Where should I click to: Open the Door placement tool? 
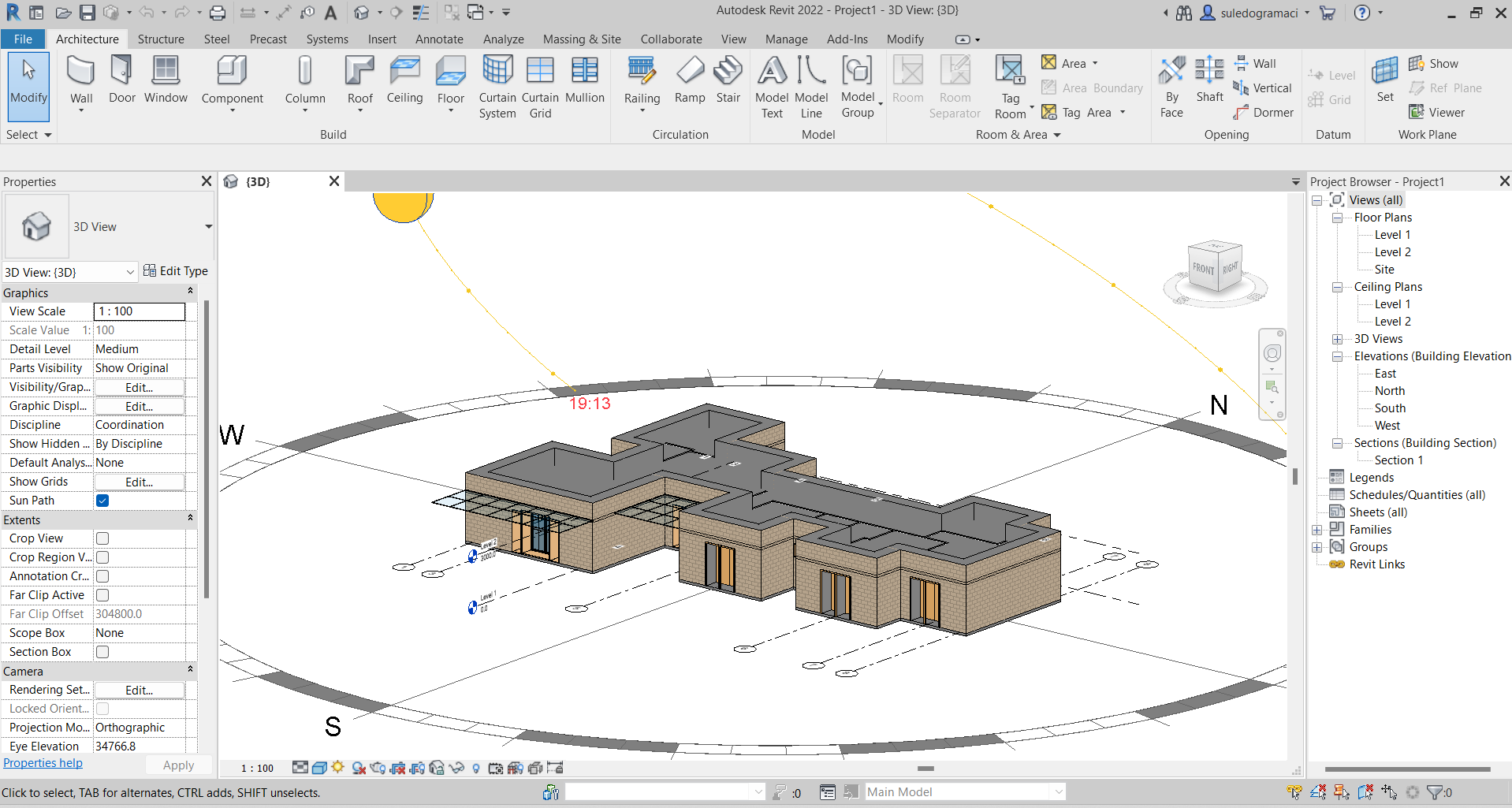click(x=121, y=79)
